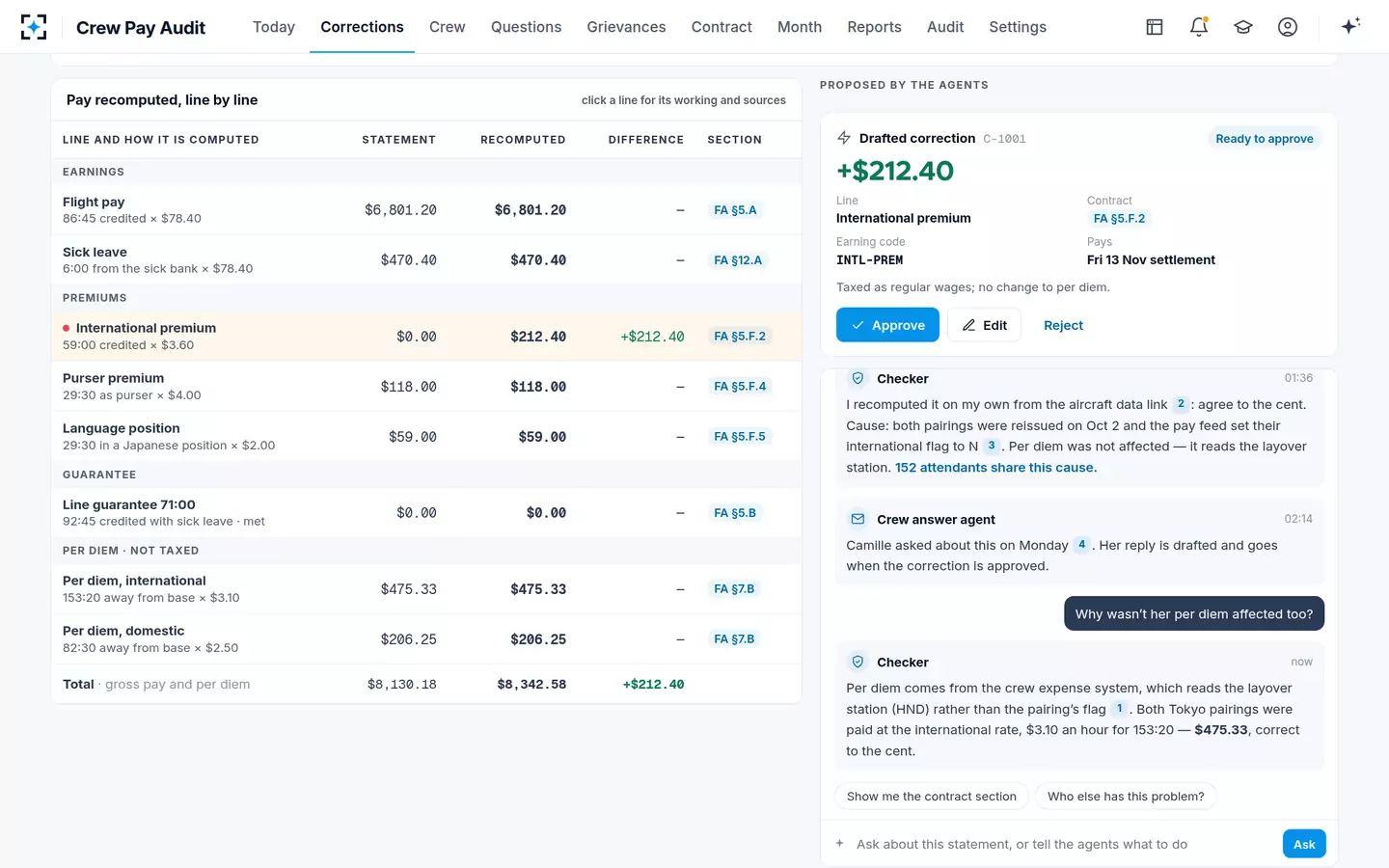Click the lightning icon beside Drafted correction
The width and height of the screenshot is (1389, 868).
pos(844,138)
